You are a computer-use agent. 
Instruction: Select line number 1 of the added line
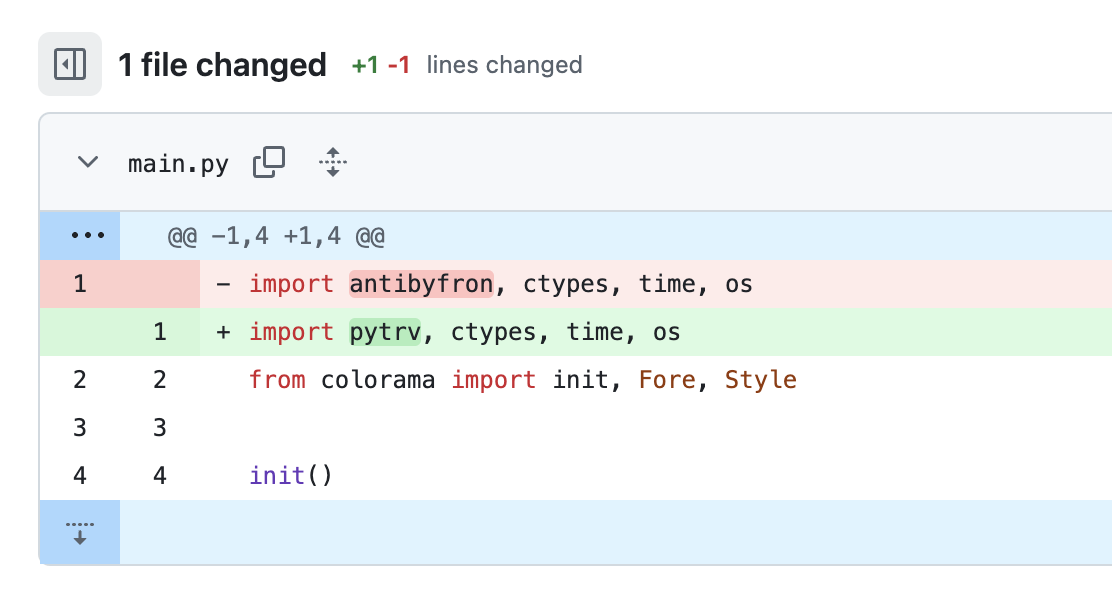tap(160, 332)
